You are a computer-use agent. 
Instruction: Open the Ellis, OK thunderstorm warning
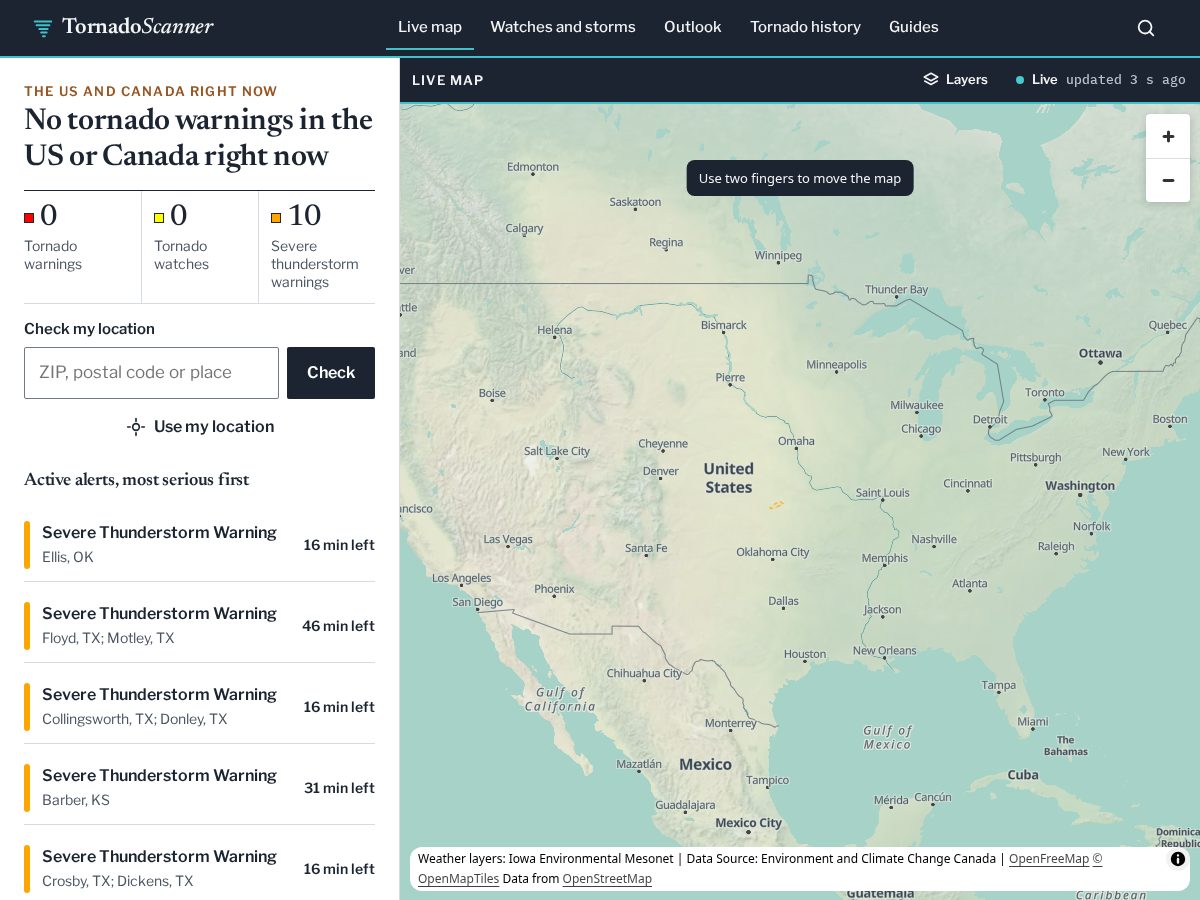(199, 544)
